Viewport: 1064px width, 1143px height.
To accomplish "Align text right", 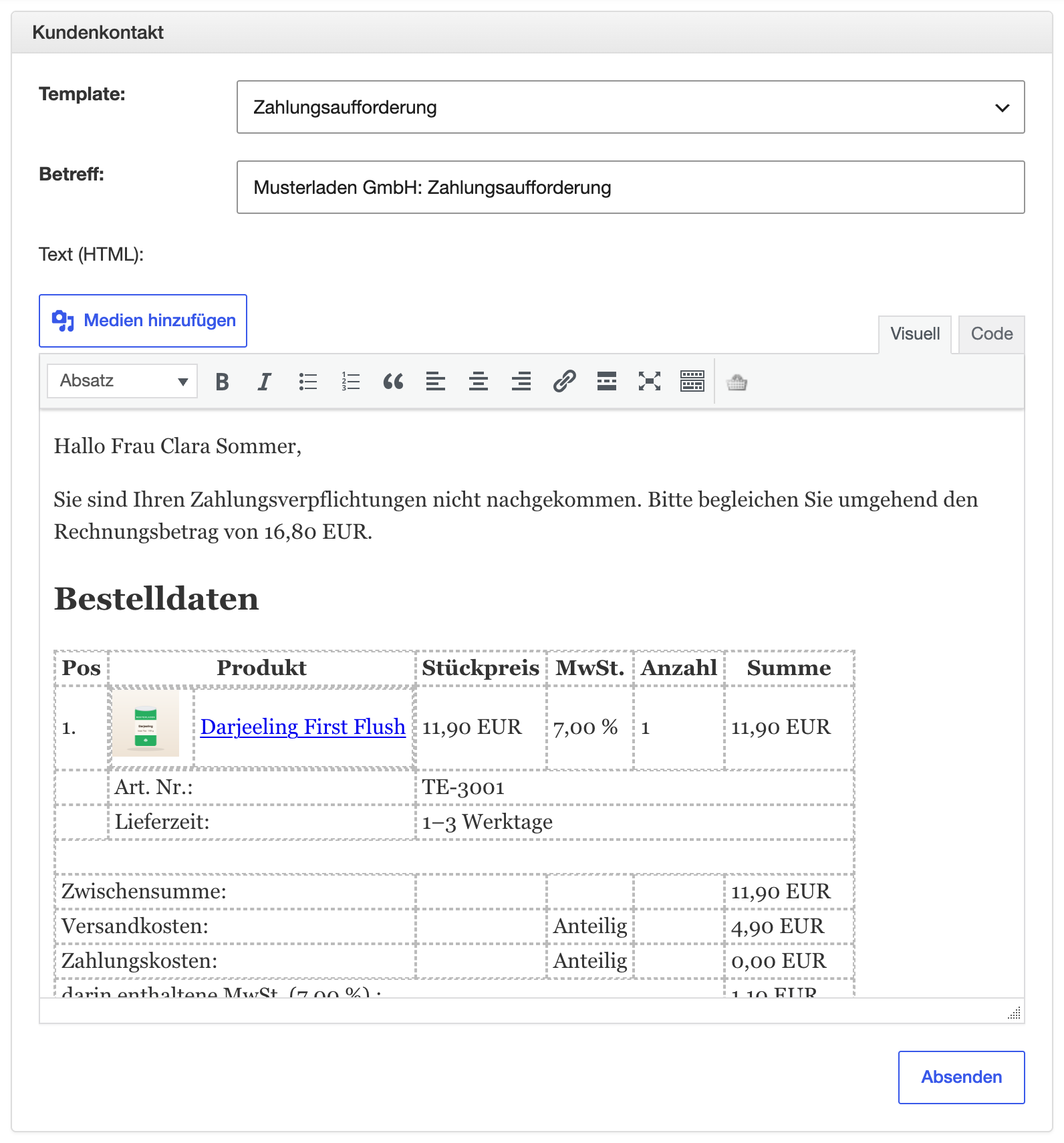I will point(521,382).
